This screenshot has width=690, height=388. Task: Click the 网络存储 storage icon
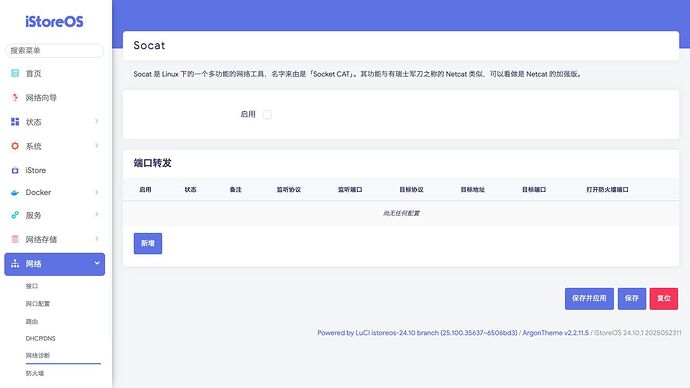point(15,239)
